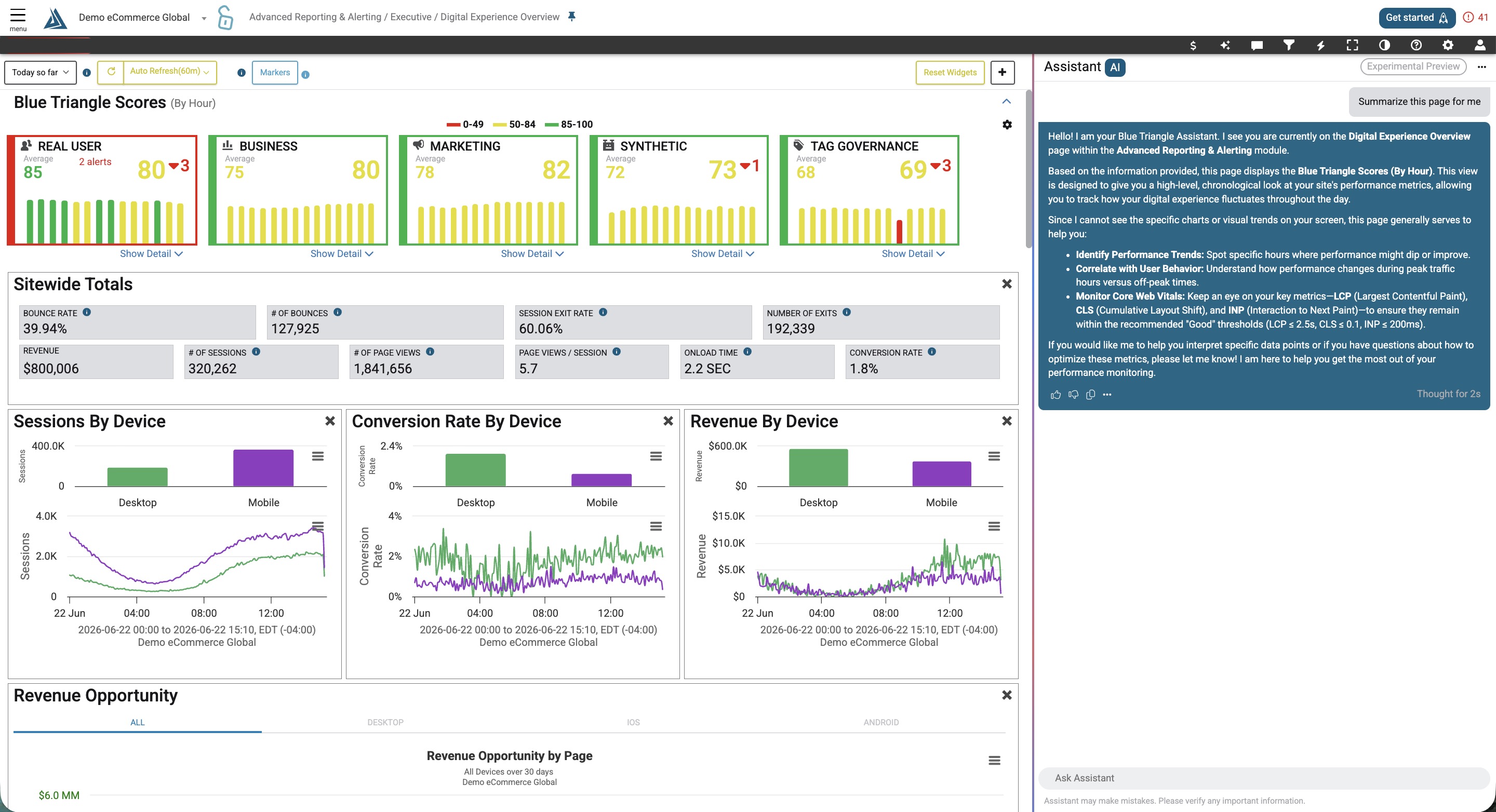Viewport: 1496px width, 812px height.
Task: Open the Demo eCommerce Global site dropdown arrow
Action: [x=204, y=18]
